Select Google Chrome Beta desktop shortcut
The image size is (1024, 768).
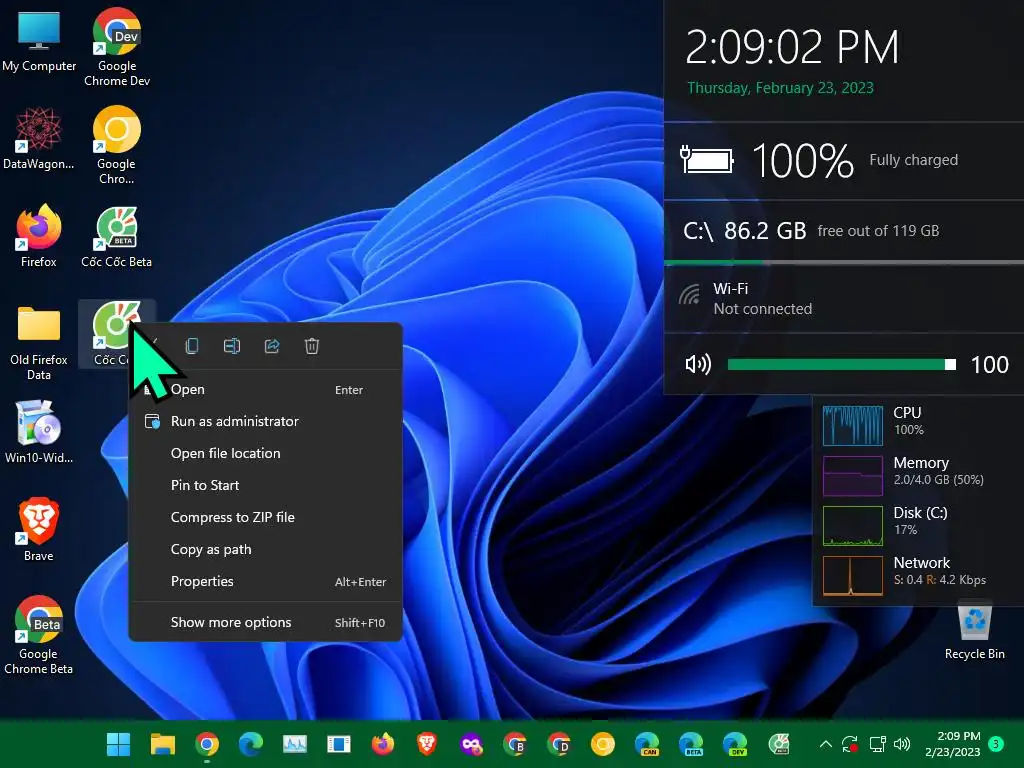tap(39, 635)
